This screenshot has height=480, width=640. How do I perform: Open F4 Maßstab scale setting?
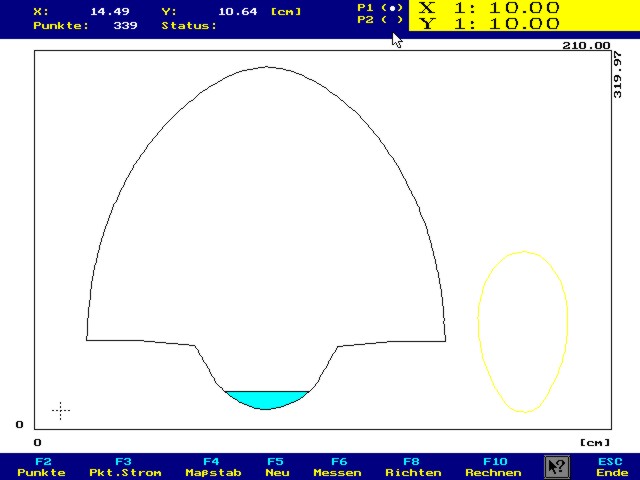click(x=213, y=467)
